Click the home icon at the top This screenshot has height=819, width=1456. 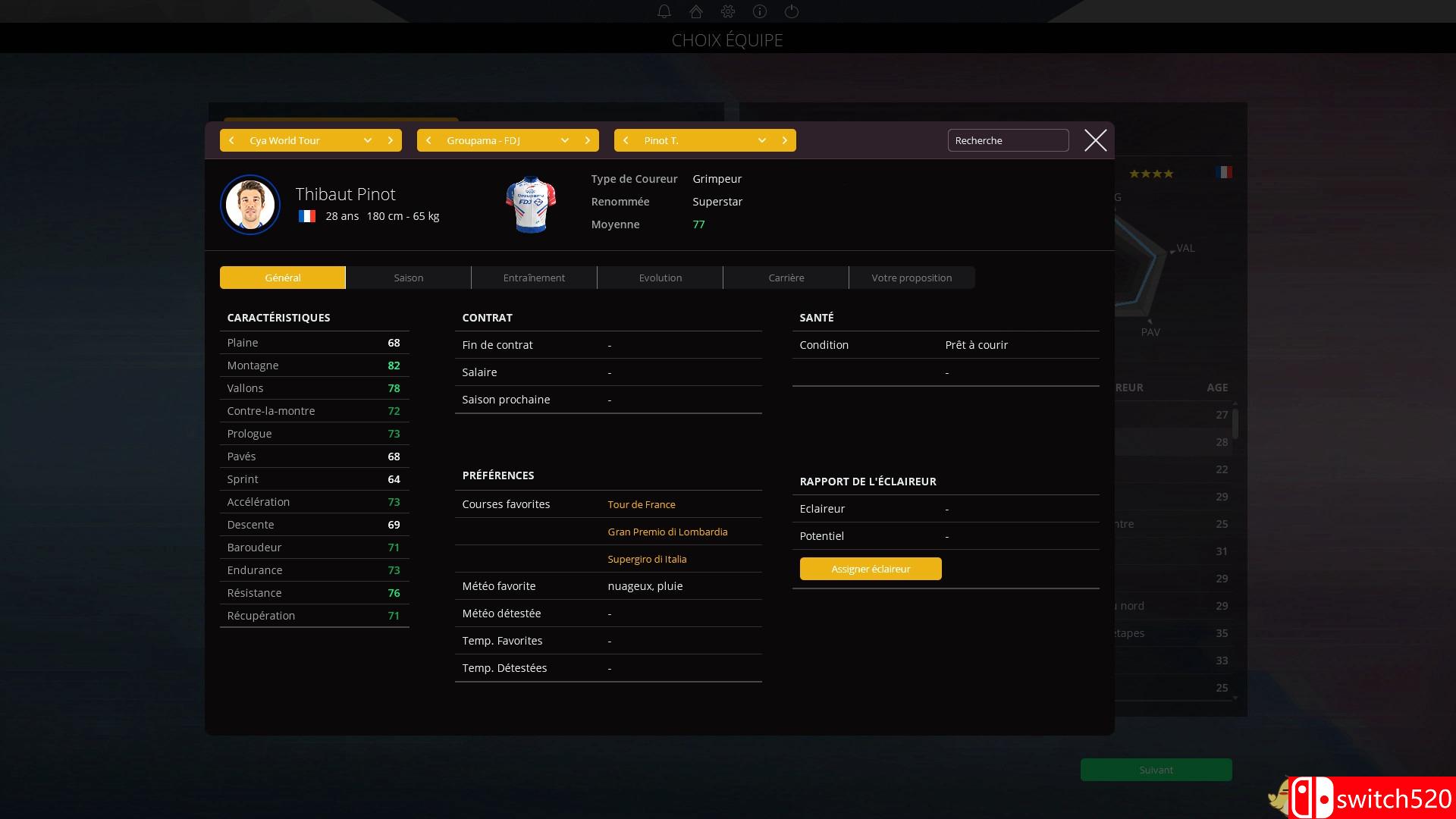click(696, 11)
